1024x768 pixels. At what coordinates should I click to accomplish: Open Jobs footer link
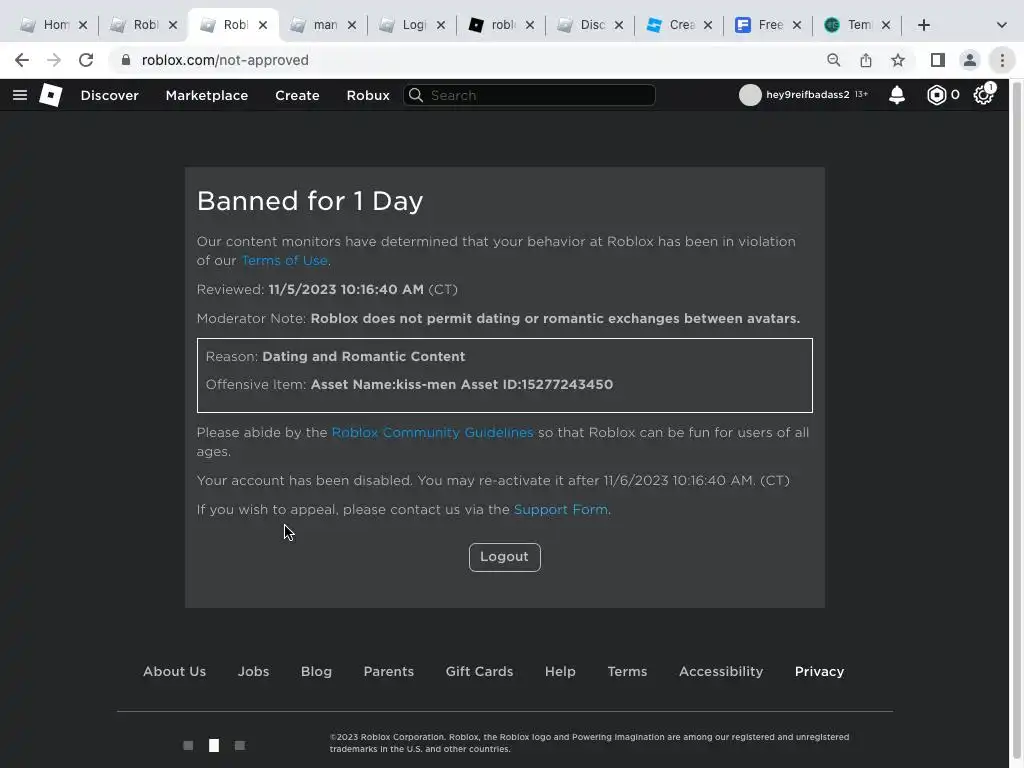pyautogui.click(x=253, y=671)
